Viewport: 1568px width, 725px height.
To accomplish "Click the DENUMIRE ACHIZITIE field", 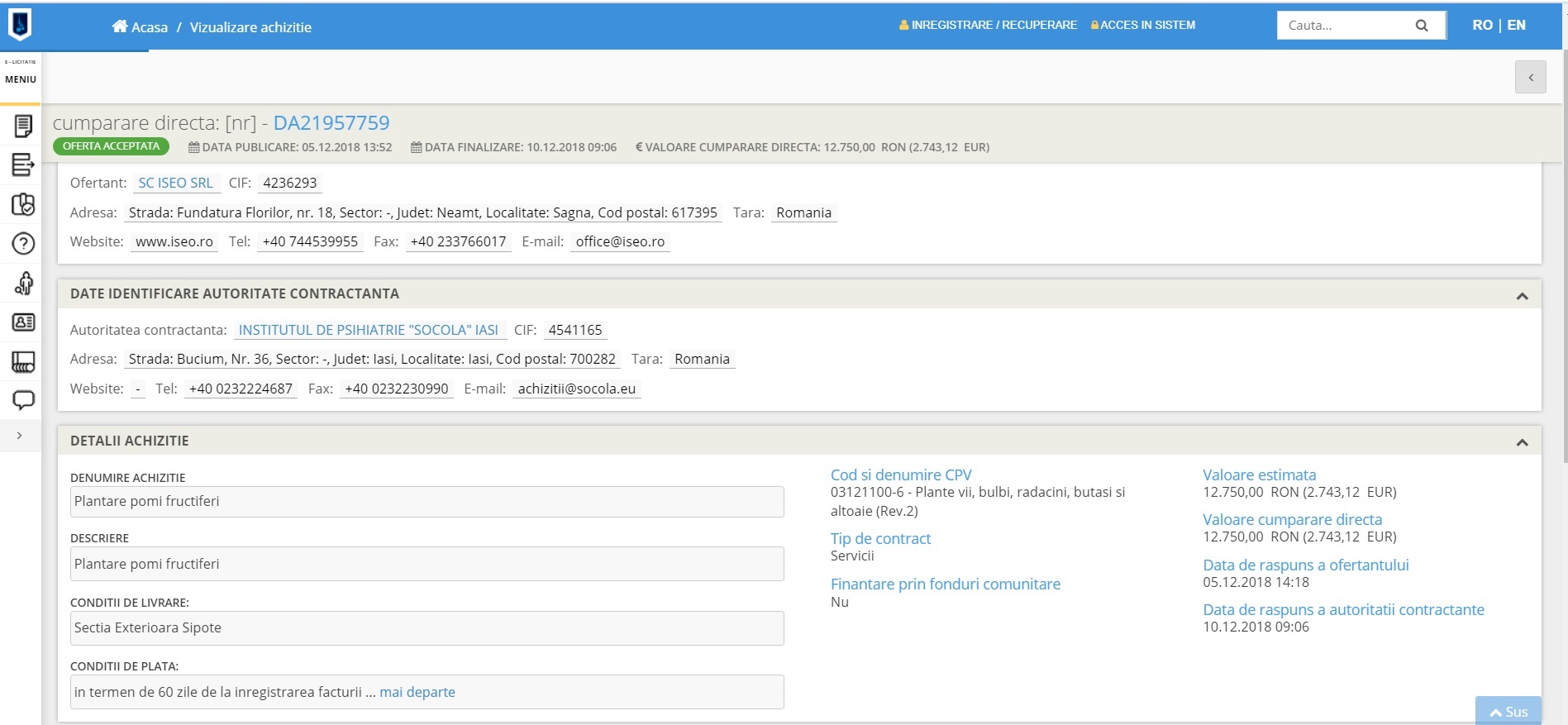I will click(x=427, y=502).
